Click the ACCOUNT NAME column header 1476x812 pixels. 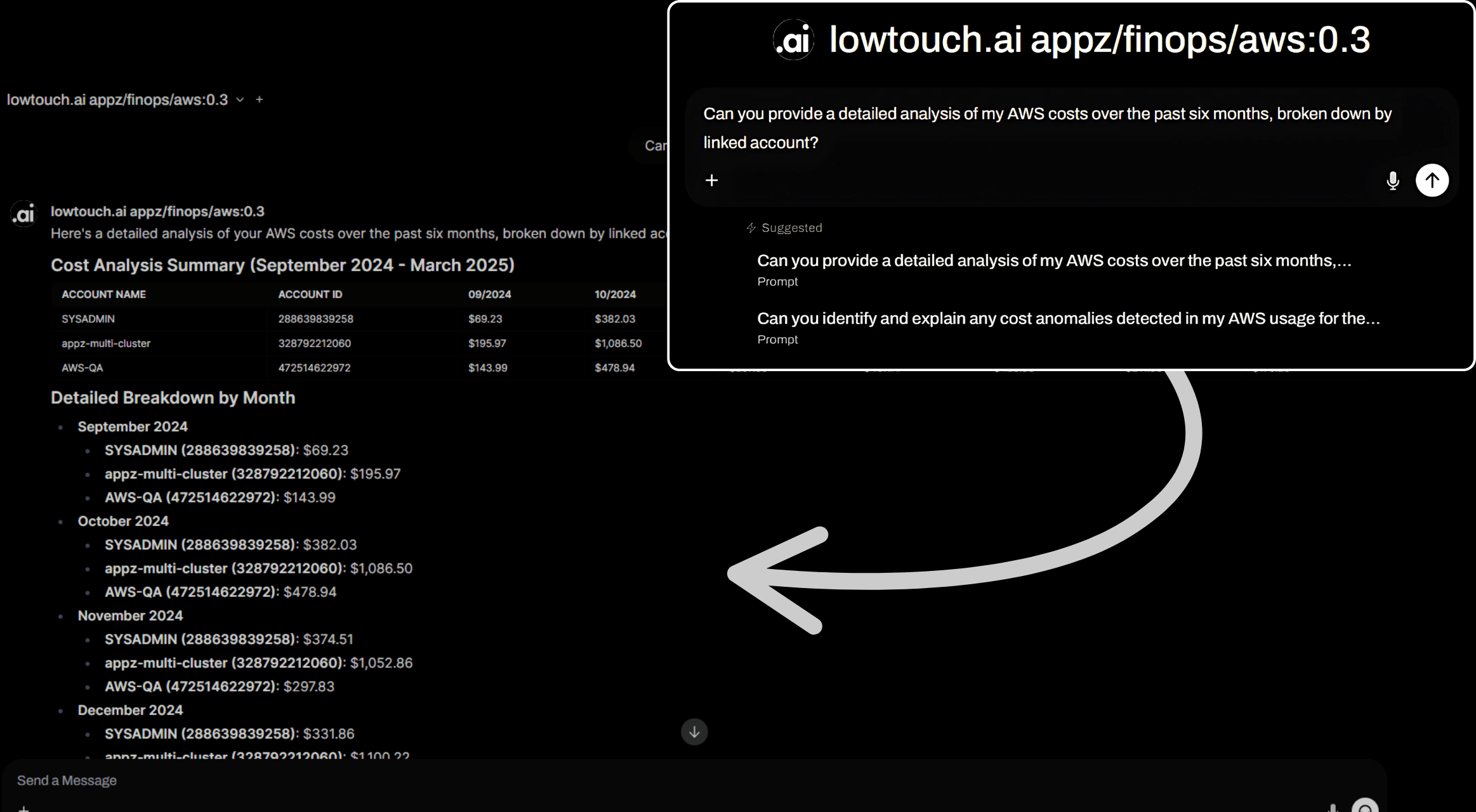(x=103, y=294)
